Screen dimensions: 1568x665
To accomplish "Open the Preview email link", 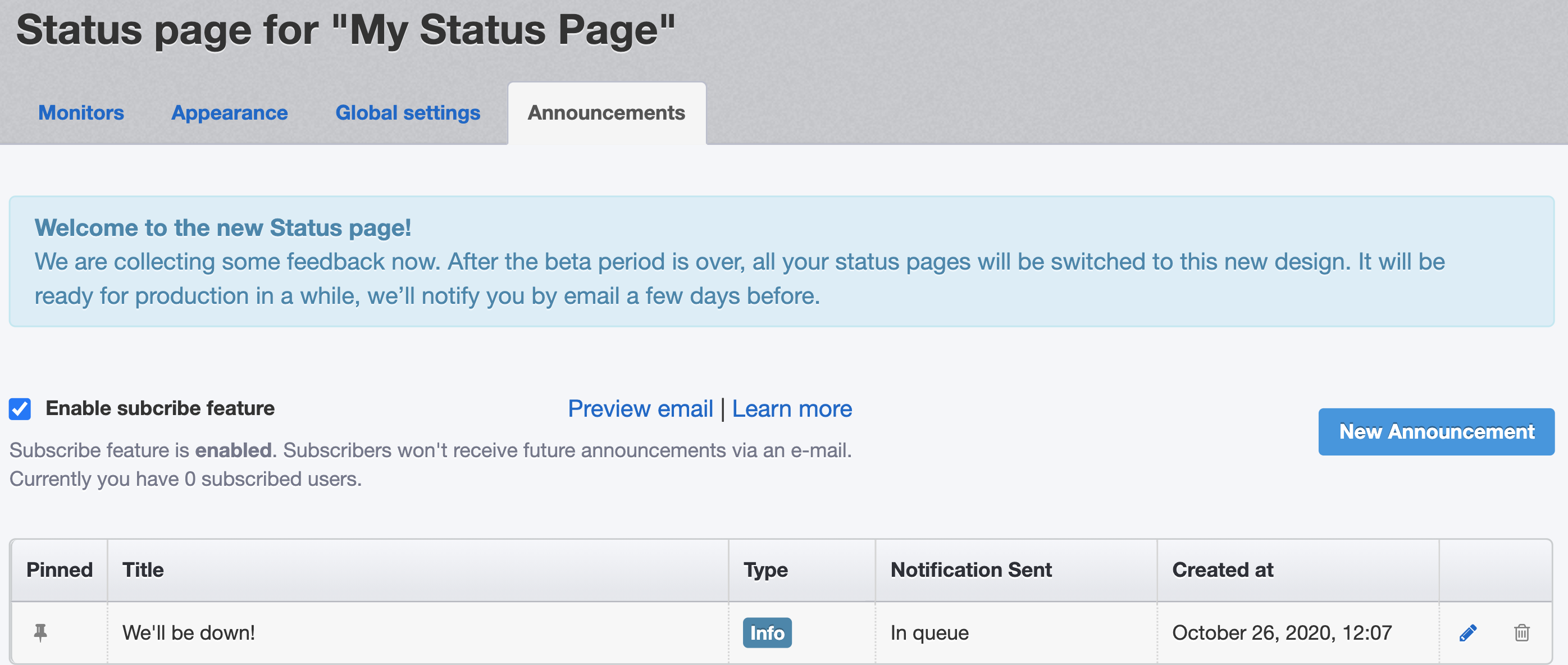I will [640, 409].
